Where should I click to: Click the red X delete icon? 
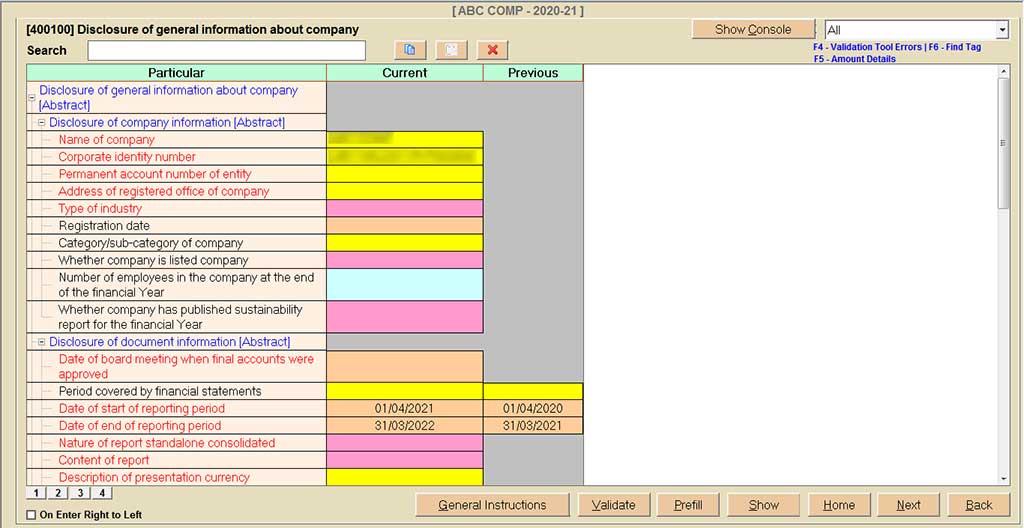493,50
